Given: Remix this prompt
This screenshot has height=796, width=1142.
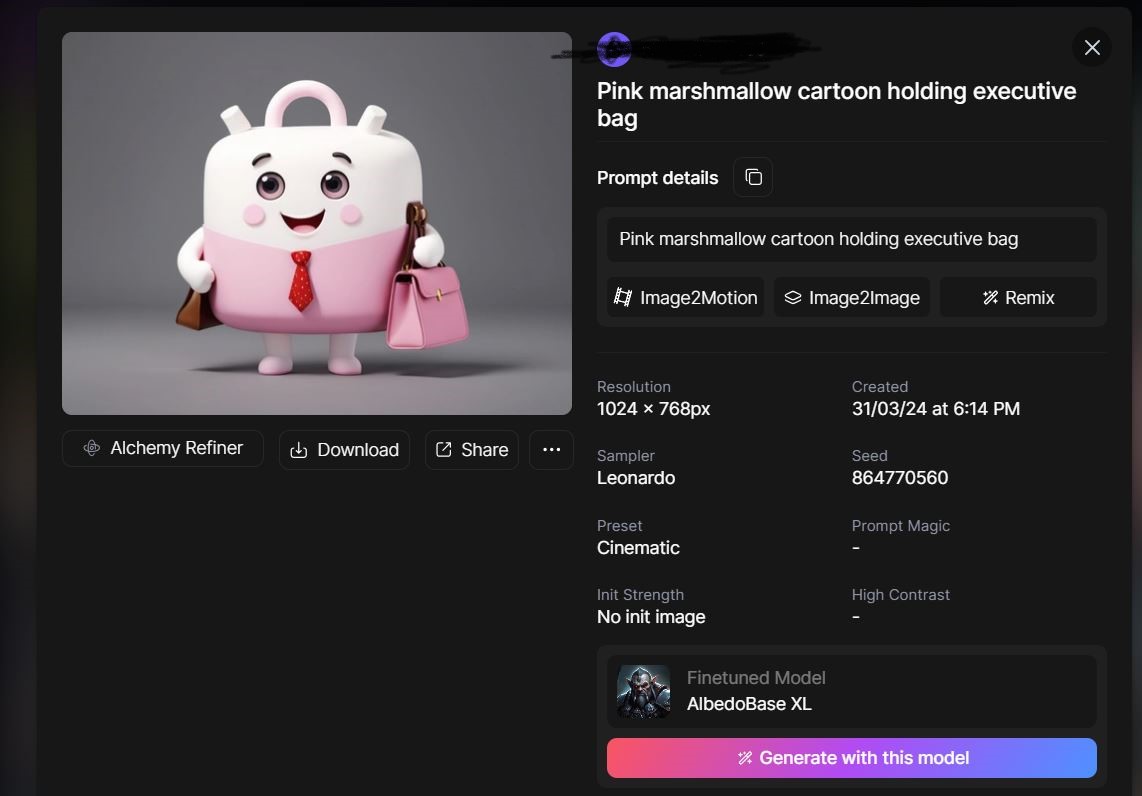Looking at the screenshot, I should 1018,297.
